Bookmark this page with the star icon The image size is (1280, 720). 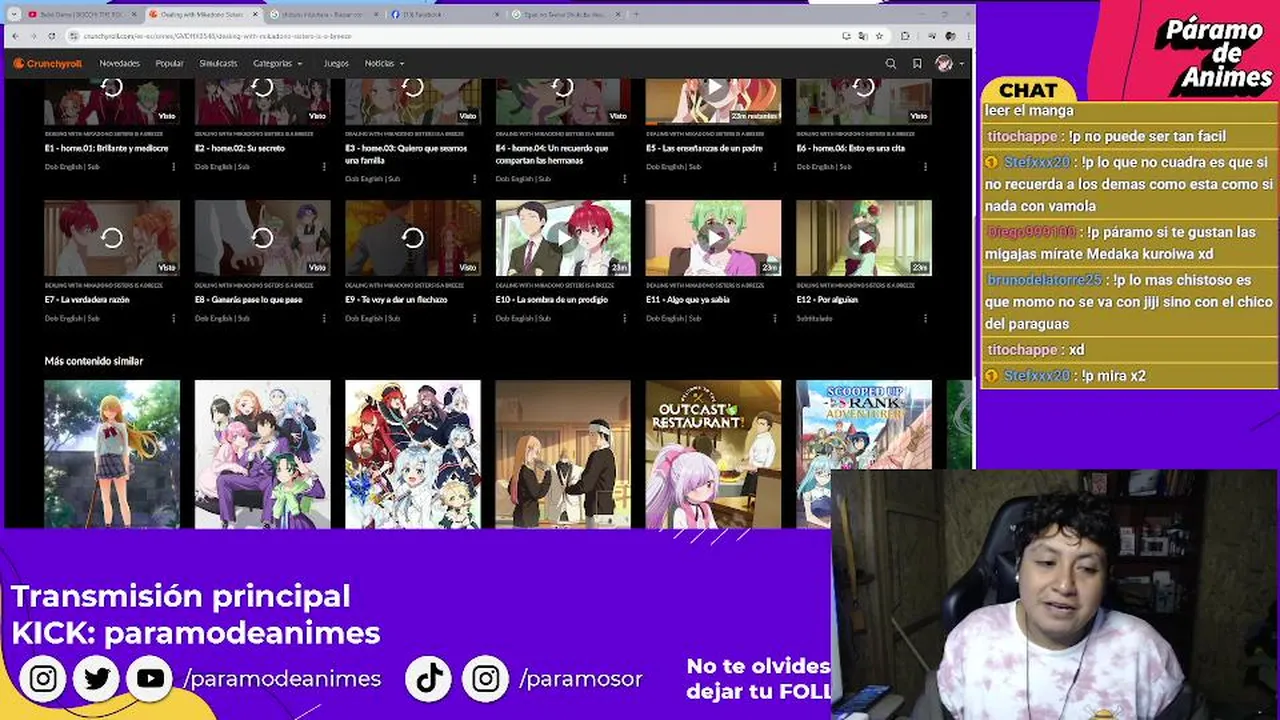click(x=879, y=36)
